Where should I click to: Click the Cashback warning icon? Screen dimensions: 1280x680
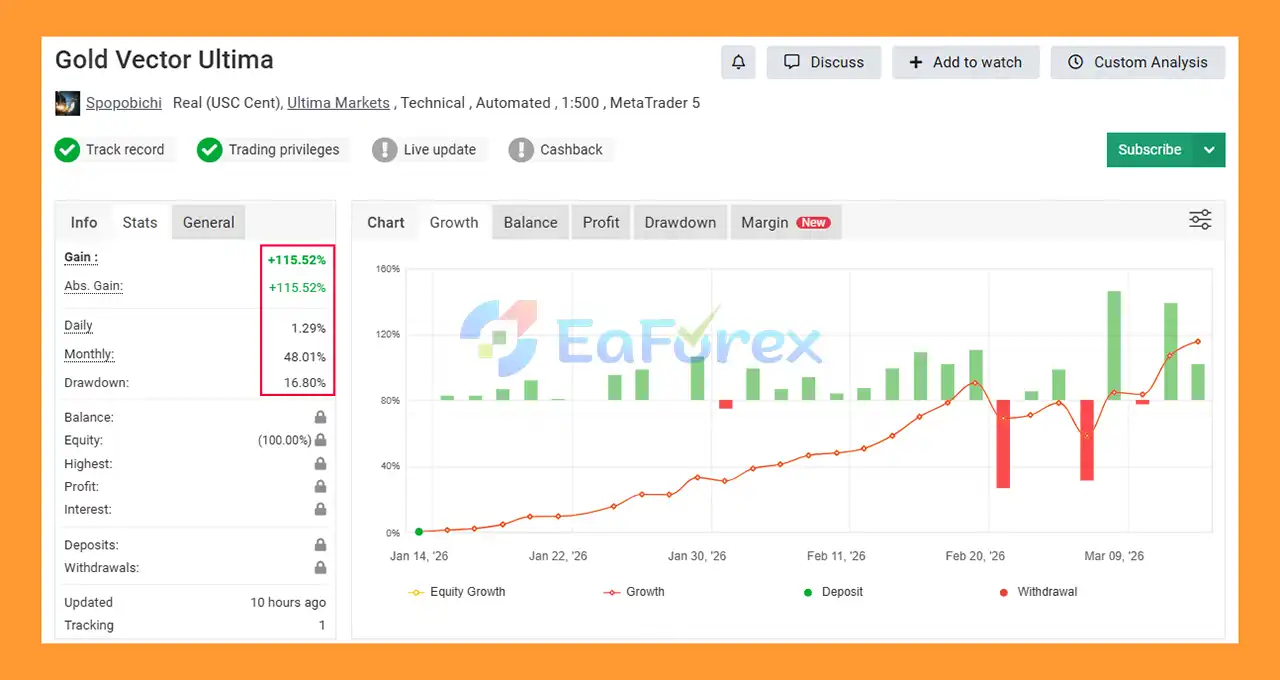pos(520,150)
